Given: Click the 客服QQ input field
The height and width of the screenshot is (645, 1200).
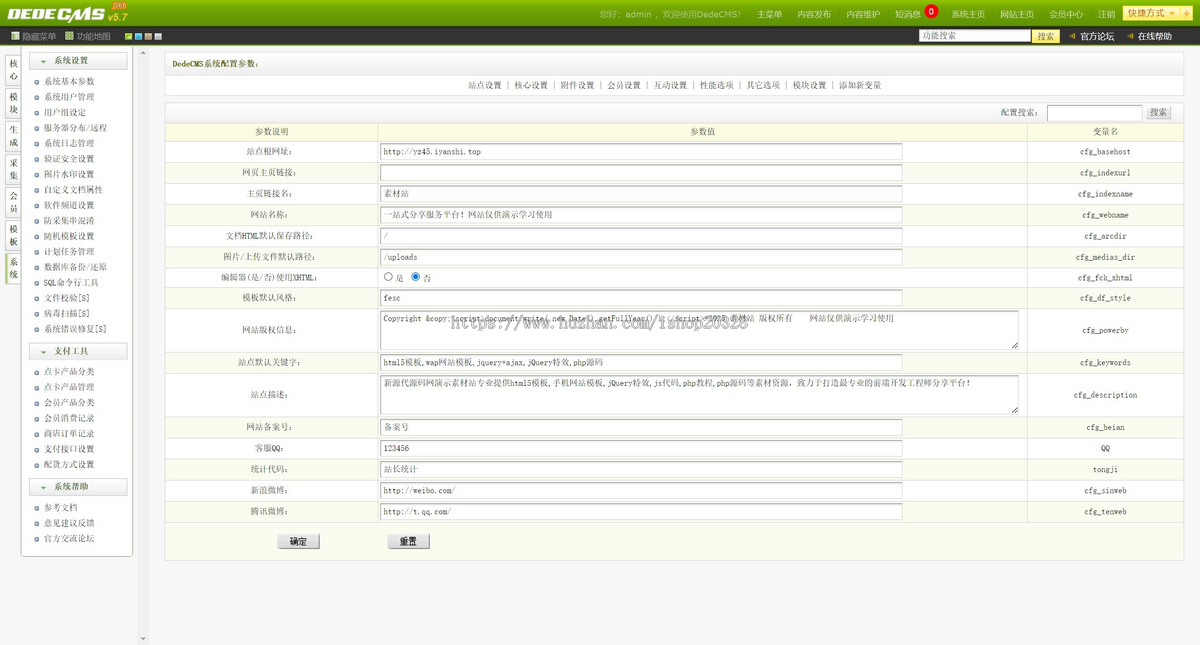Looking at the screenshot, I should tap(641, 448).
